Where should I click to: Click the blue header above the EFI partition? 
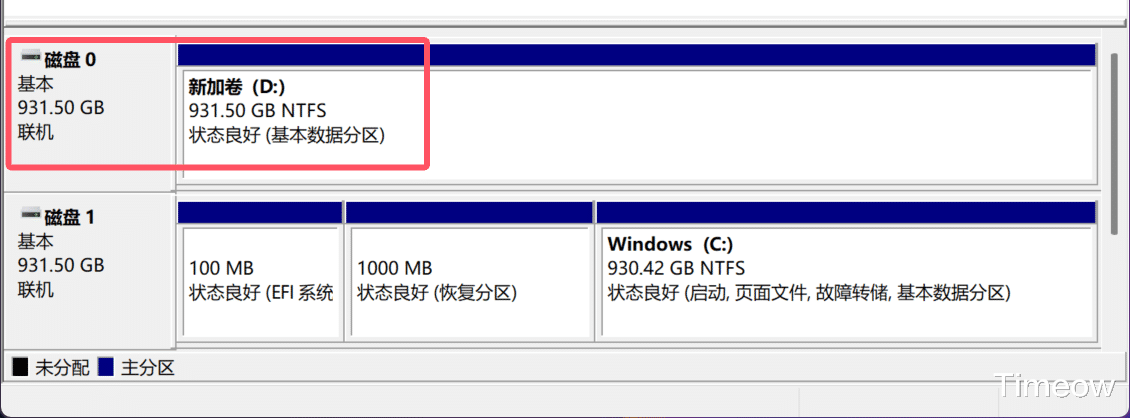tap(260, 212)
